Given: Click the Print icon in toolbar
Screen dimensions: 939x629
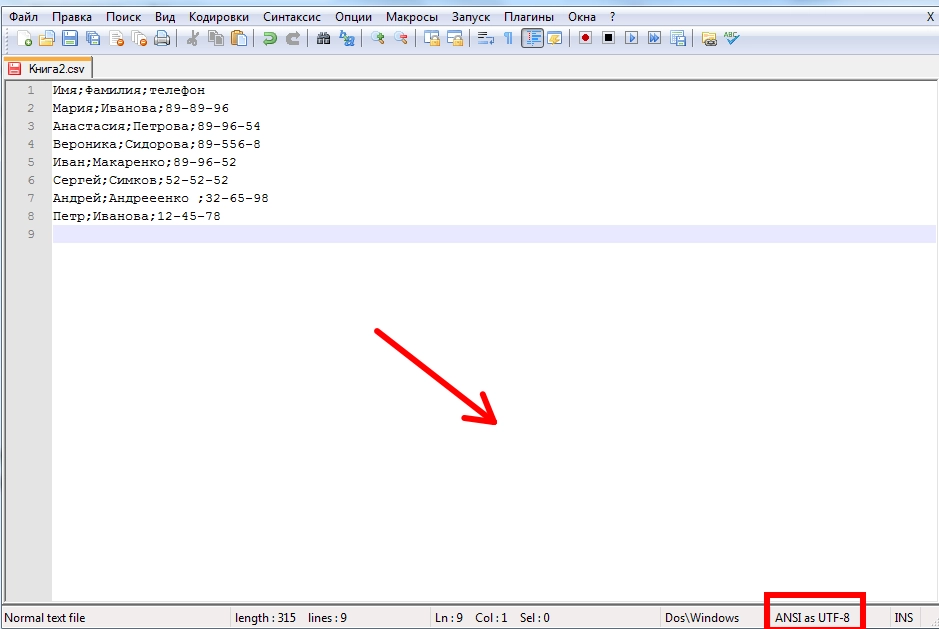Looking at the screenshot, I should [162, 39].
